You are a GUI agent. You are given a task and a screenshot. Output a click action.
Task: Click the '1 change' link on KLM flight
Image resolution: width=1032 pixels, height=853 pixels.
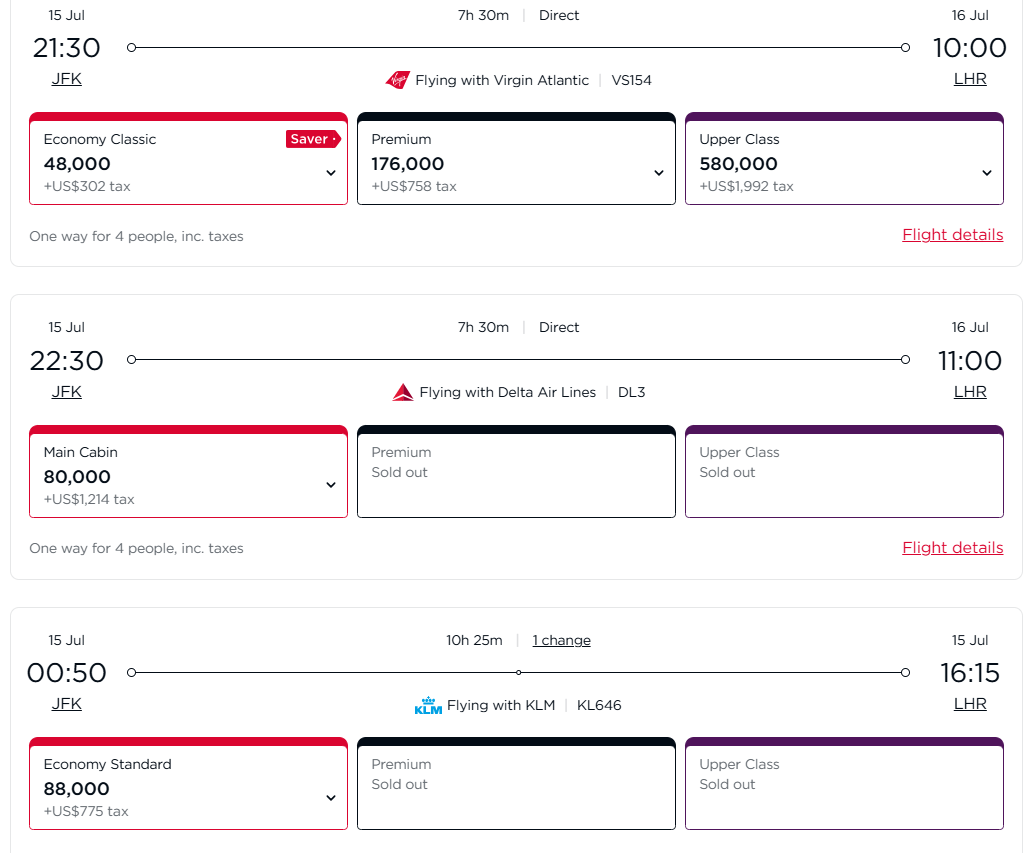561,640
